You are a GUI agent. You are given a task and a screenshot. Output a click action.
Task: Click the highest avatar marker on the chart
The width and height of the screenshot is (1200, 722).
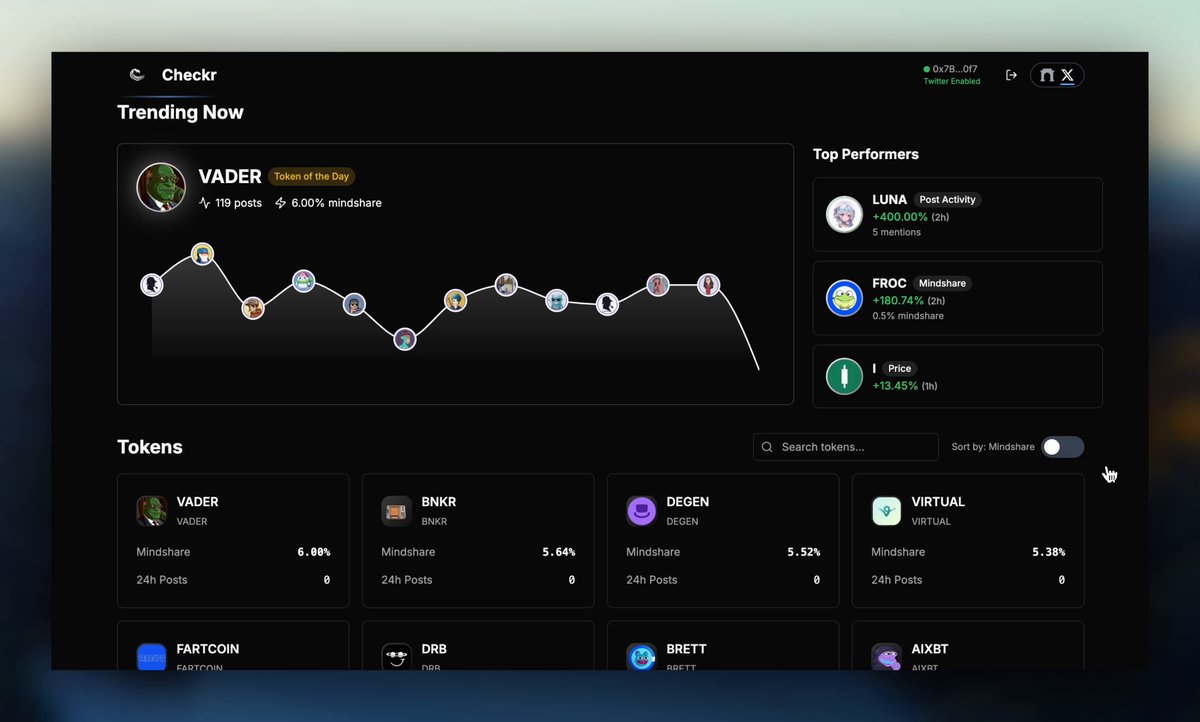point(203,253)
